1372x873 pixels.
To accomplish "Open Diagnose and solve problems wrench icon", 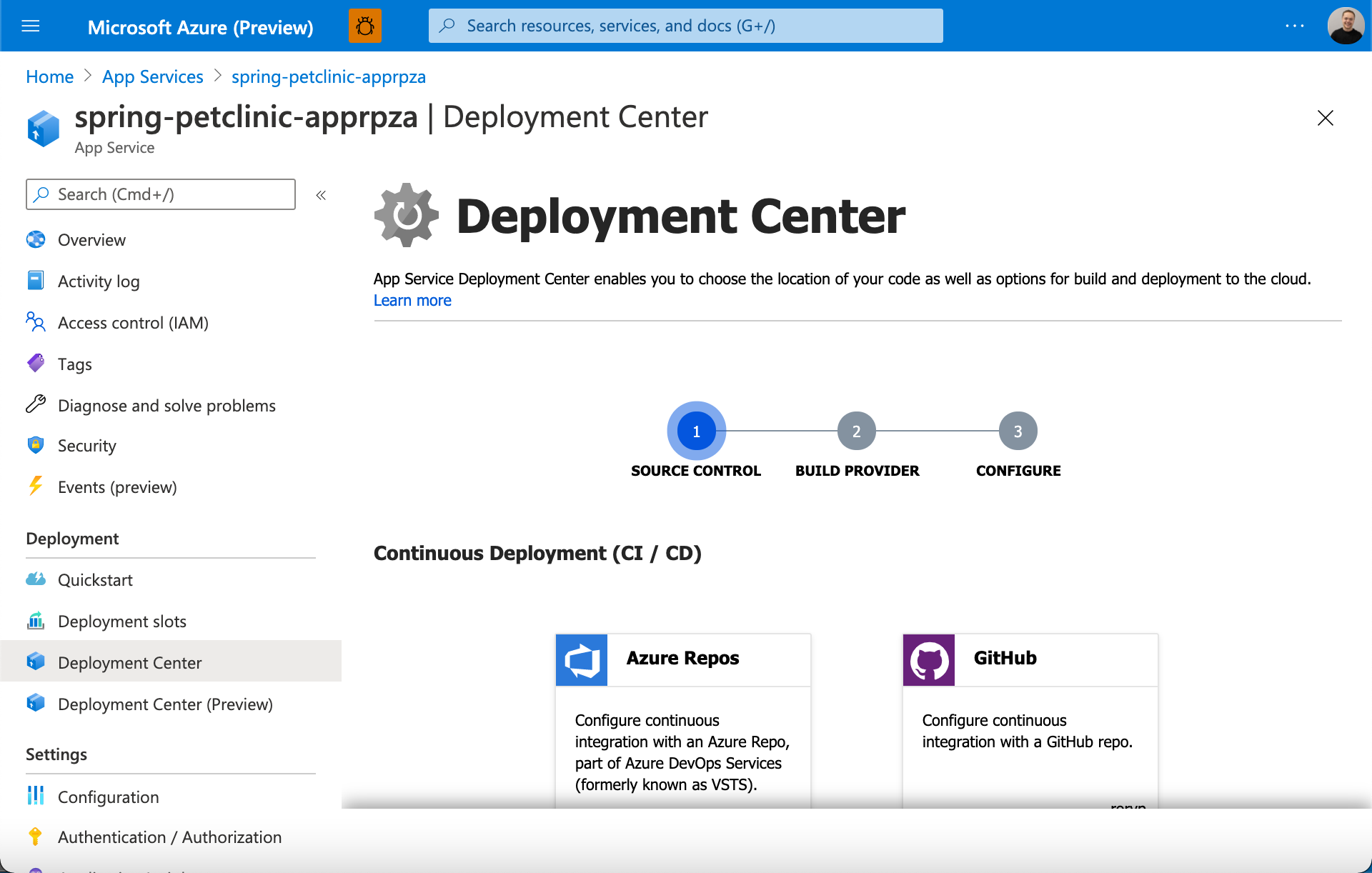I will point(36,405).
